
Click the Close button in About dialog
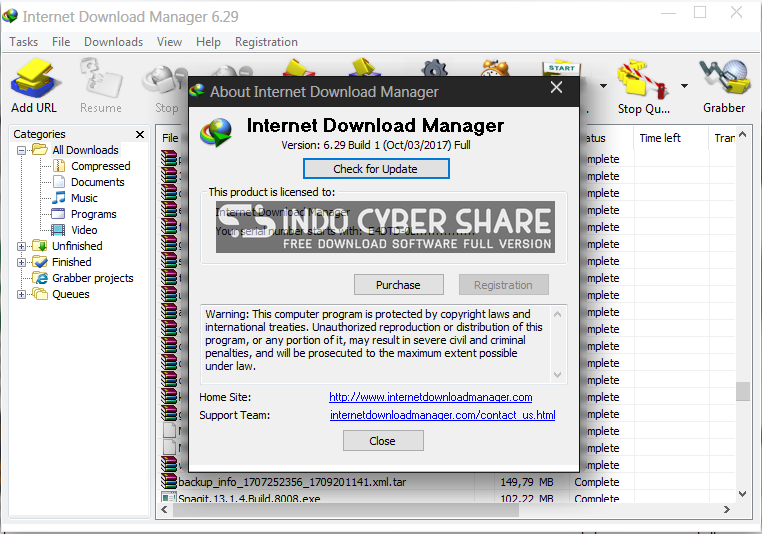(x=383, y=441)
